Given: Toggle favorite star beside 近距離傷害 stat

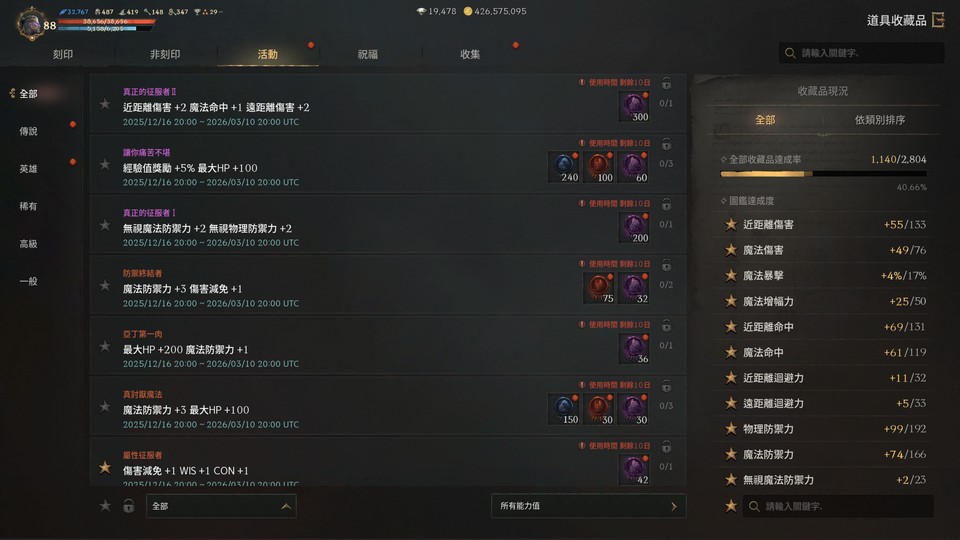Looking at the screenshot, I should 731,225.
